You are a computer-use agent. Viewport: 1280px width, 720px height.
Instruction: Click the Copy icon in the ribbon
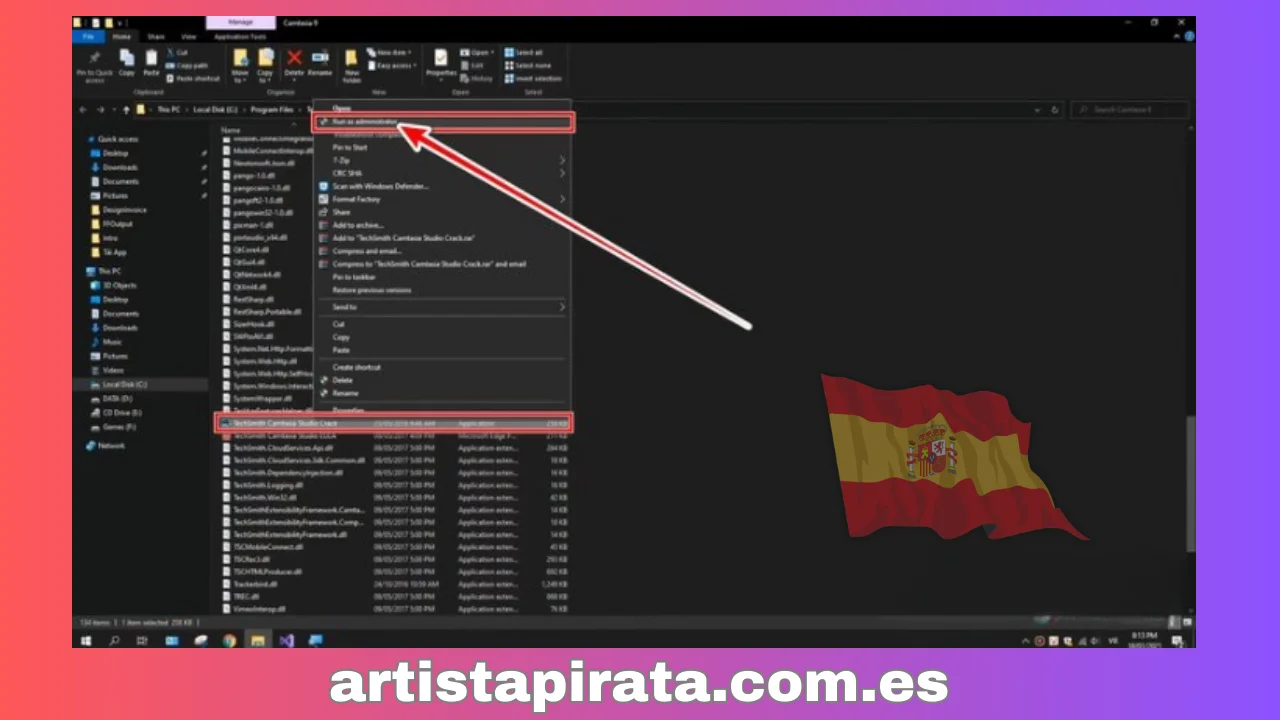[x=127, y=59]
